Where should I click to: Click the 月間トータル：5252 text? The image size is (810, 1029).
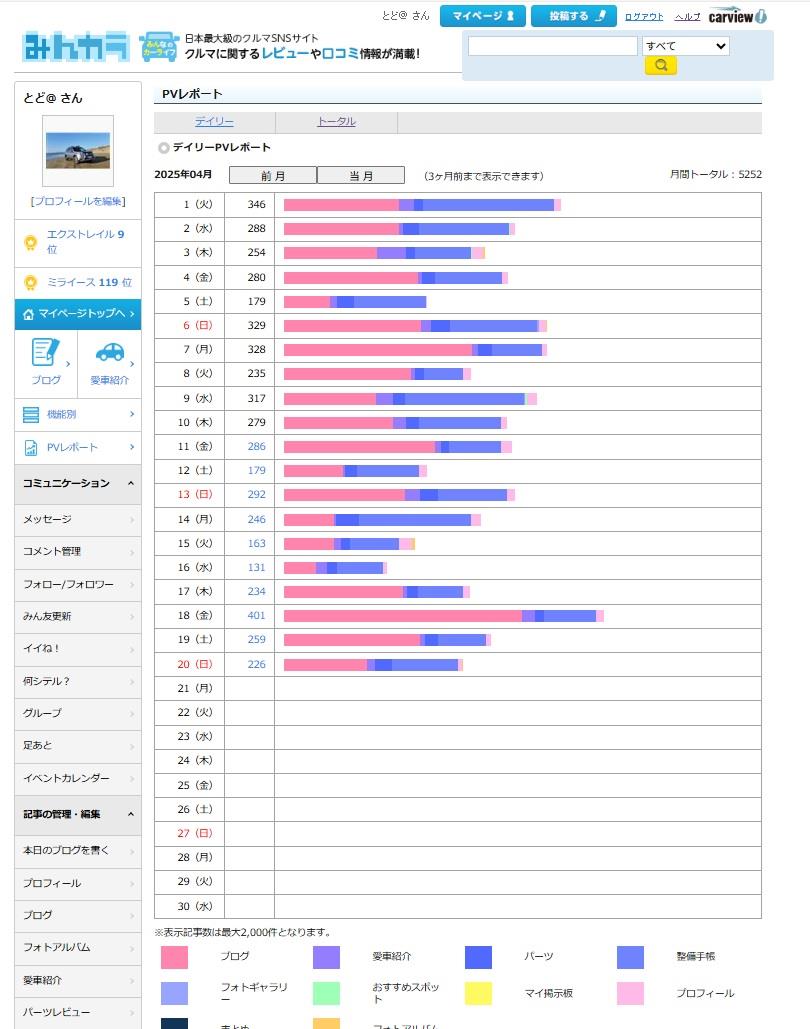pos(715,175)
